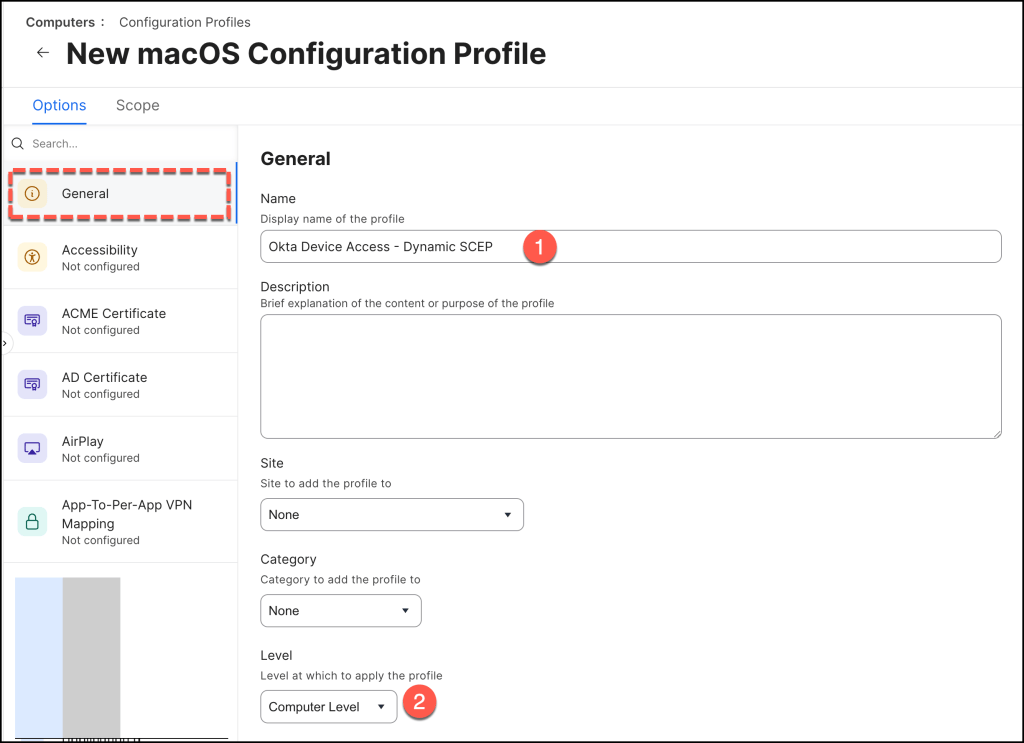Image resolution: width=1024 pixels, height=743 pixels.
Task: Click the magnifier icon in the sidebar search
Action: [x=18, y=144]
